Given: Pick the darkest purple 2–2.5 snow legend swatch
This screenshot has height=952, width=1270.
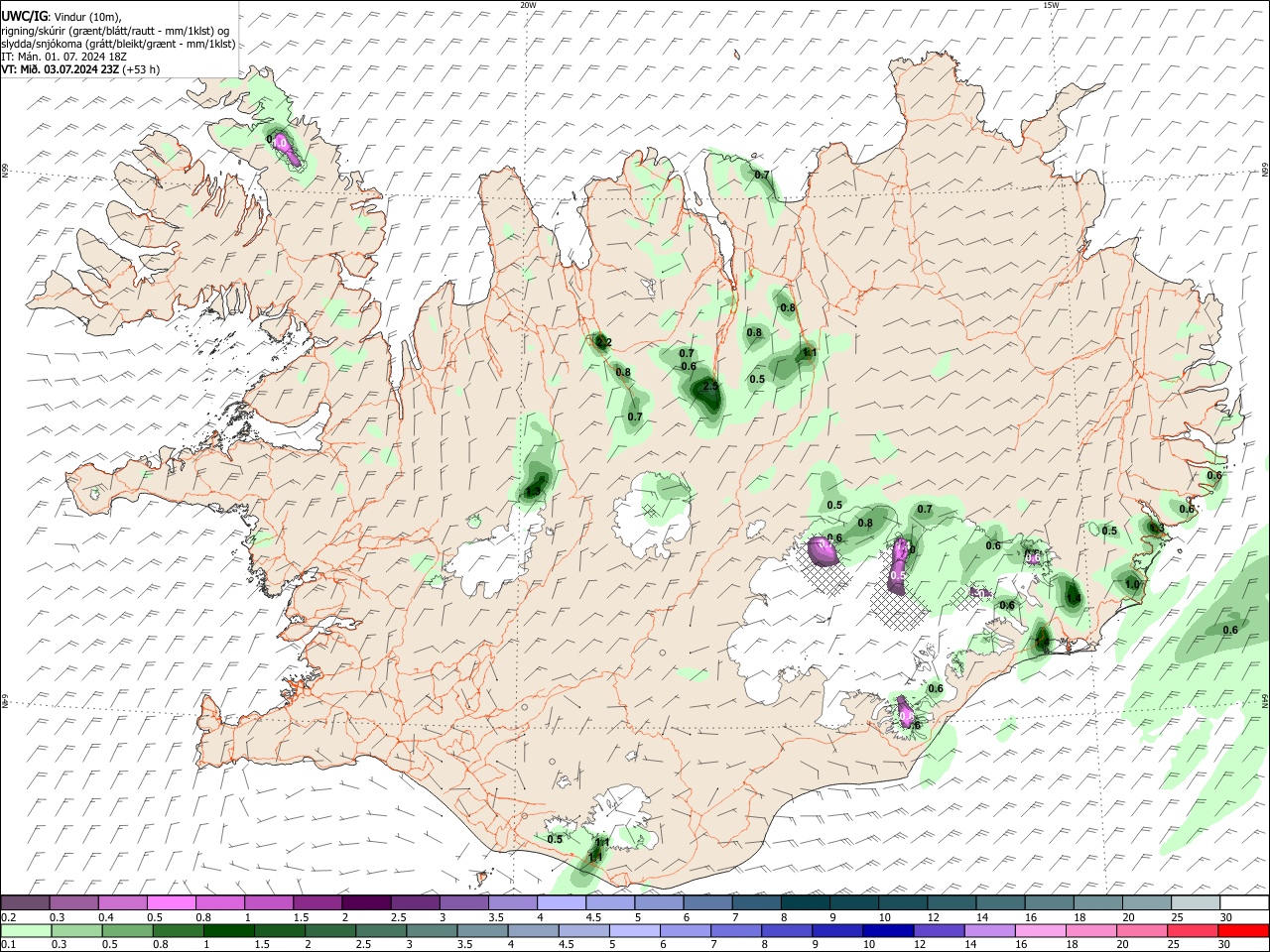Looking at the screenshot, I should click(x=366, y=903).
